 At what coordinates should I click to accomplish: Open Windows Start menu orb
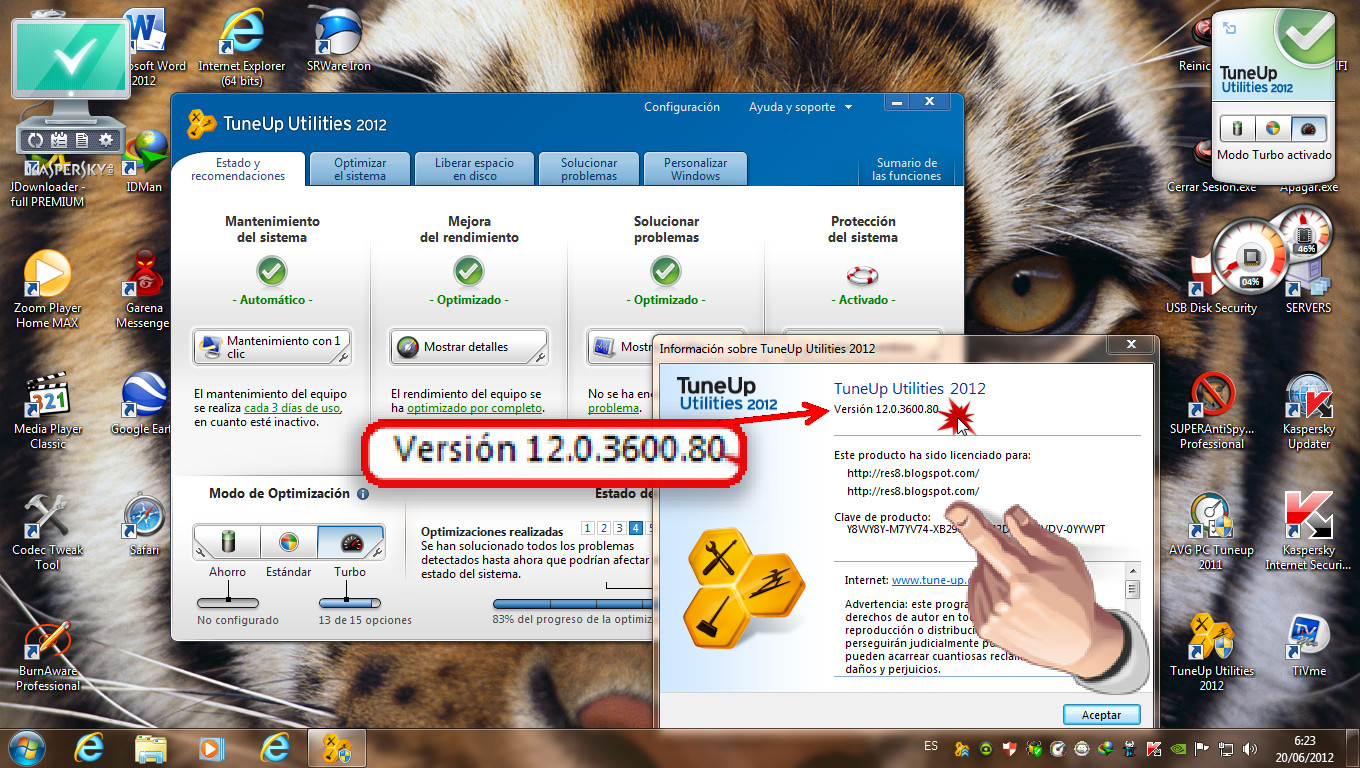27,747
